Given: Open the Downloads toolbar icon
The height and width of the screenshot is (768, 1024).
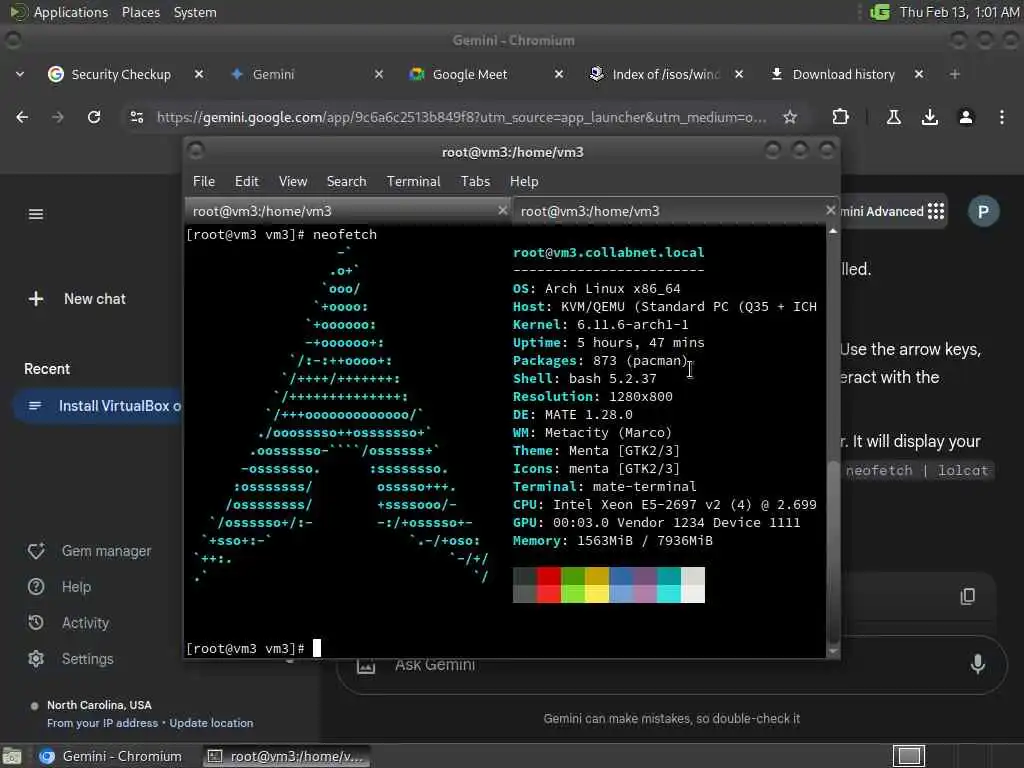Looking at the screenshot, I should tap(930, 117).
